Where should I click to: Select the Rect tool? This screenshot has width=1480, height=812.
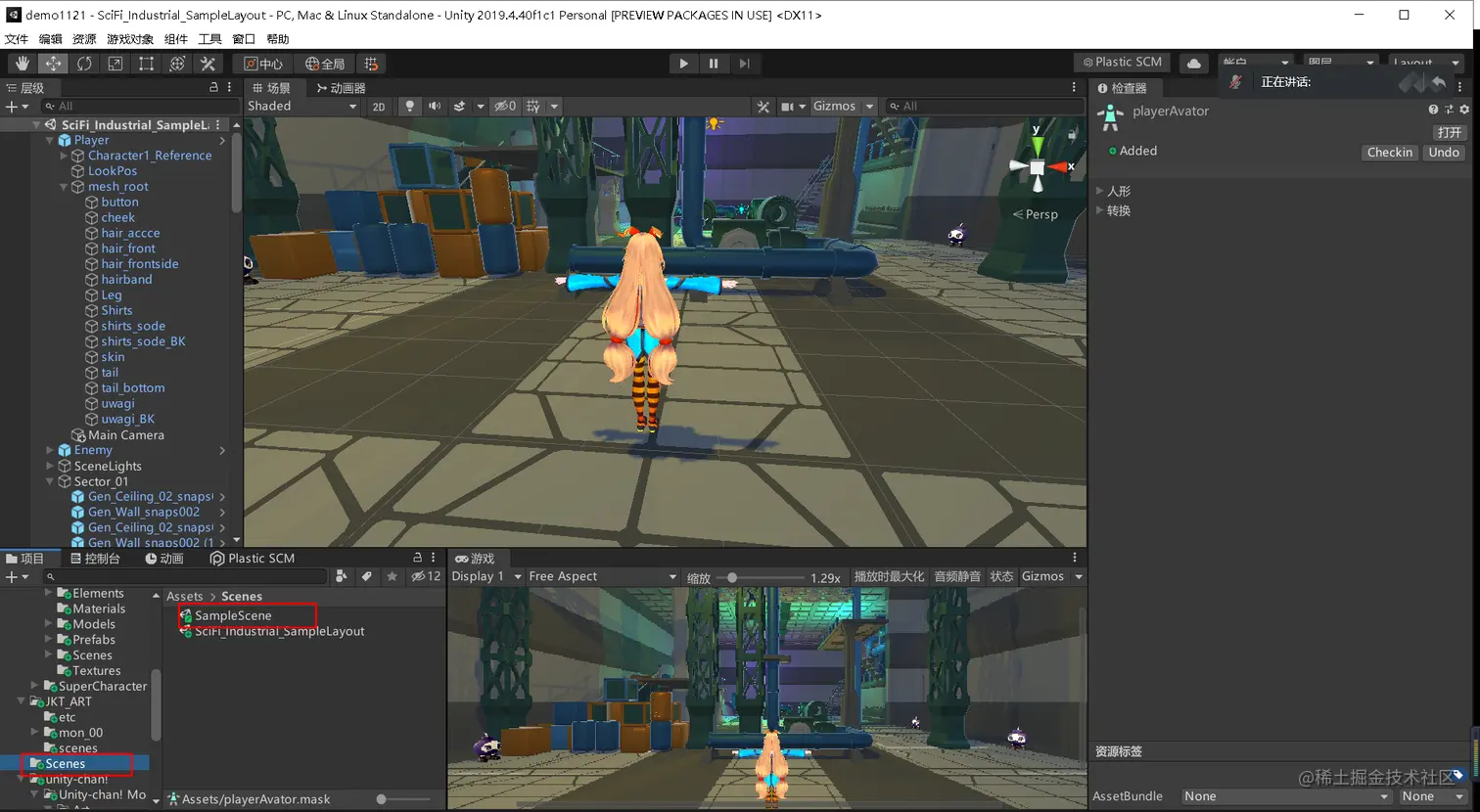click(x=146, y=64)
